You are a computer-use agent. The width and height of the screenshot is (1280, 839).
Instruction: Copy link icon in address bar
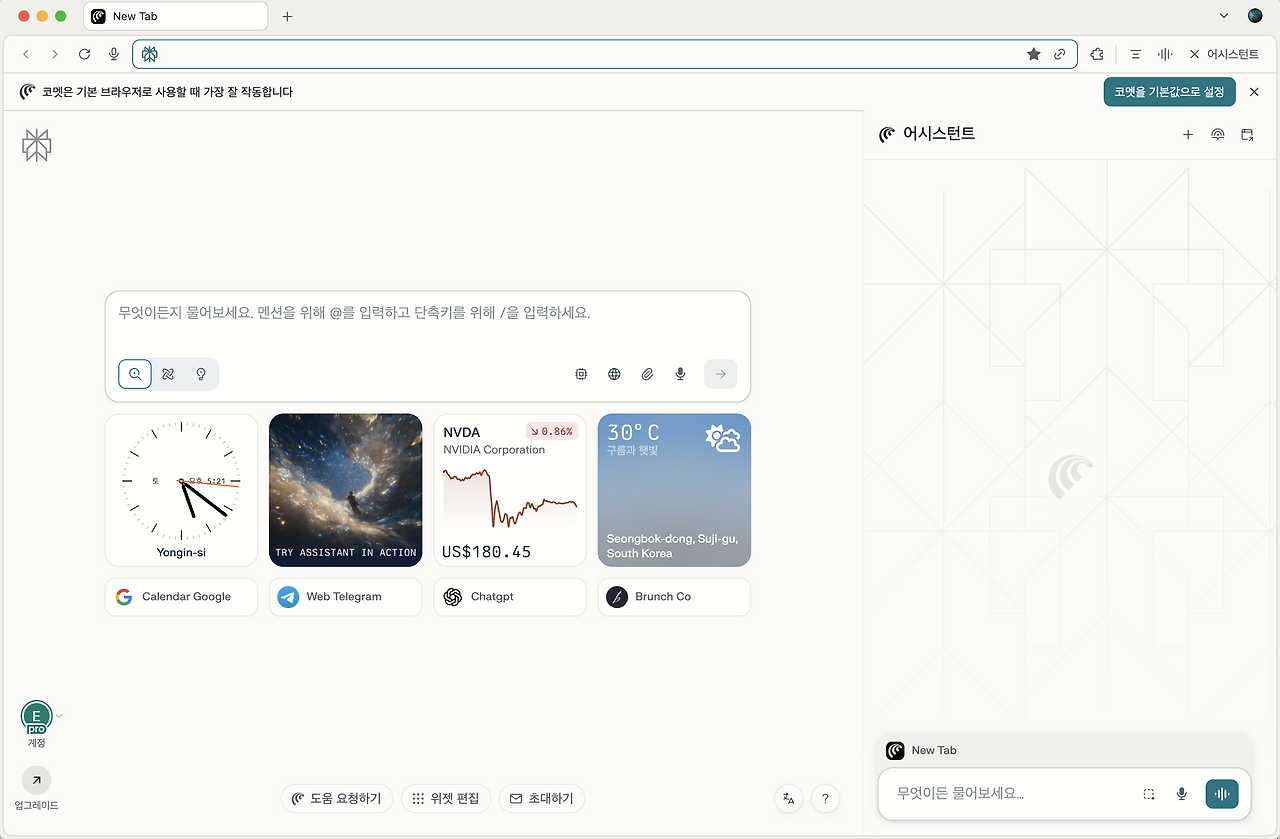(1060, 54)
